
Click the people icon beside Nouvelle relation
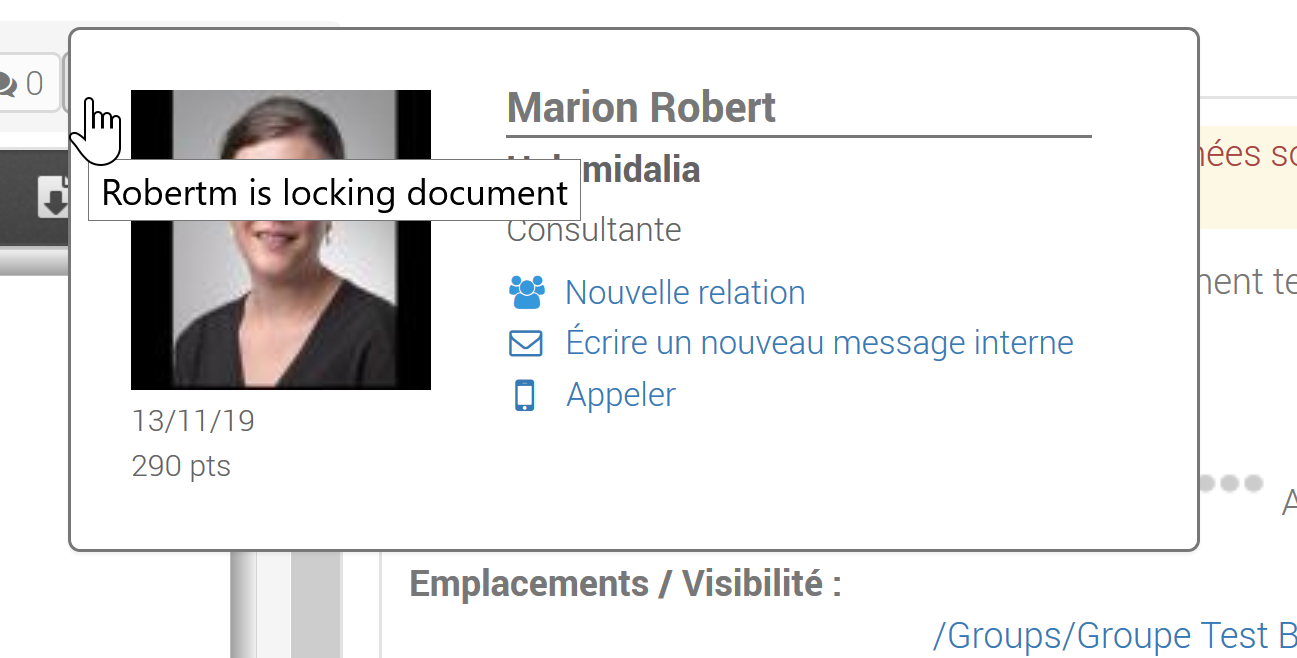(526, 292)
